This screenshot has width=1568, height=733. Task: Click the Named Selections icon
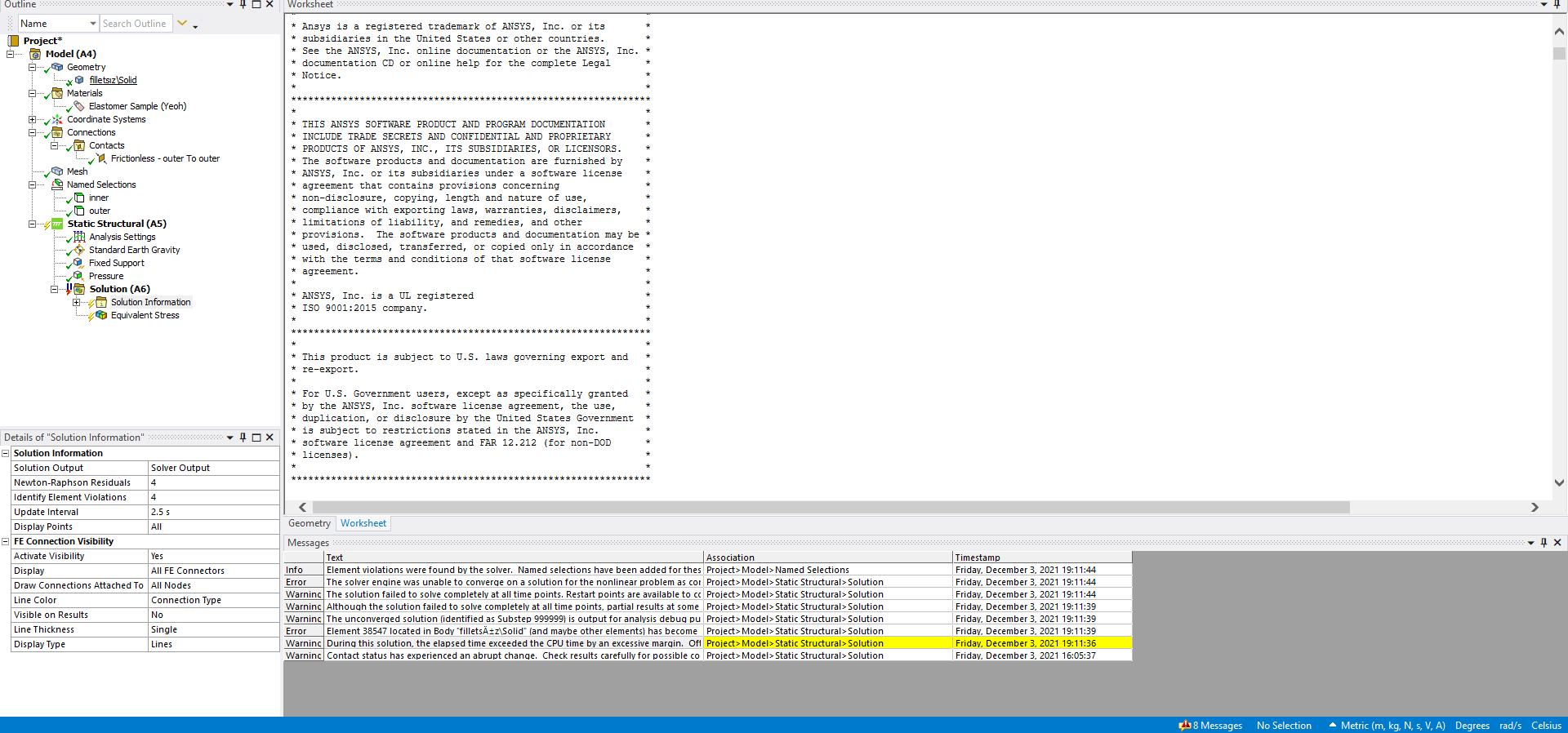pyautogui.click(x=57, y=184)
